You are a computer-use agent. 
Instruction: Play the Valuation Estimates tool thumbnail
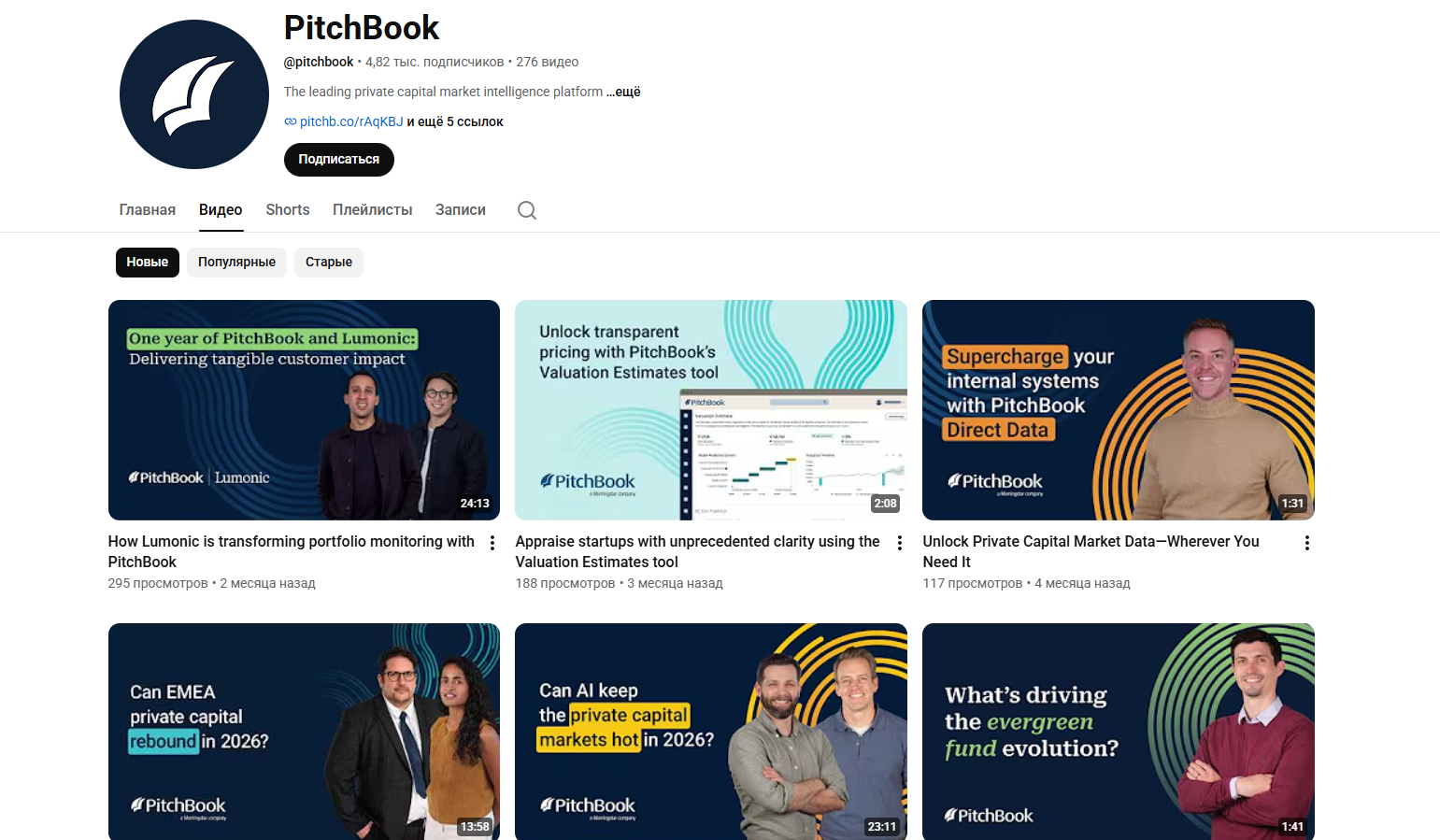711,410
